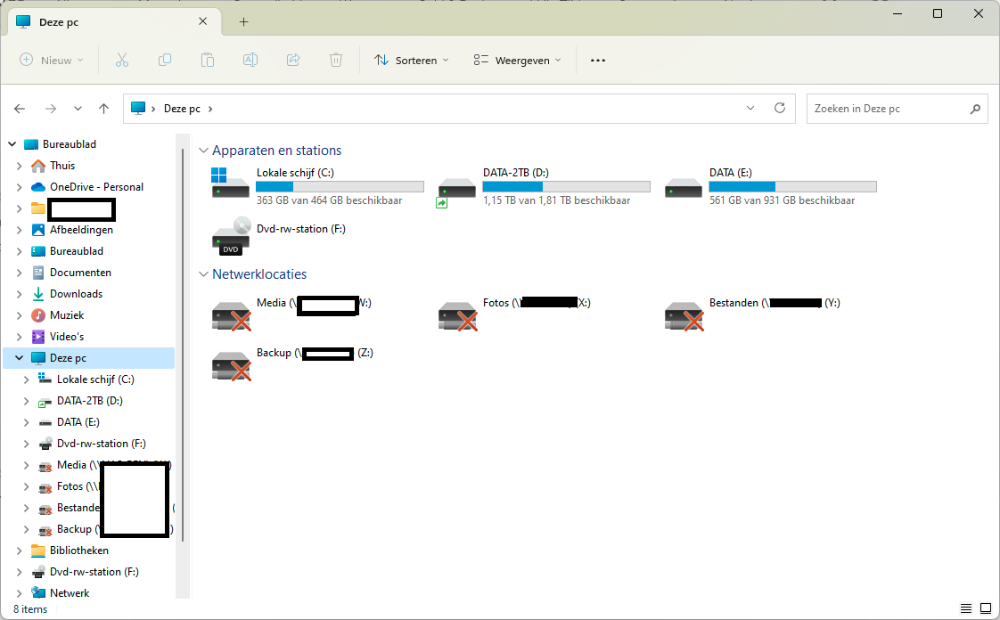
Task: Switch to large thumbnails view icon
Action: tap(985, 608)
